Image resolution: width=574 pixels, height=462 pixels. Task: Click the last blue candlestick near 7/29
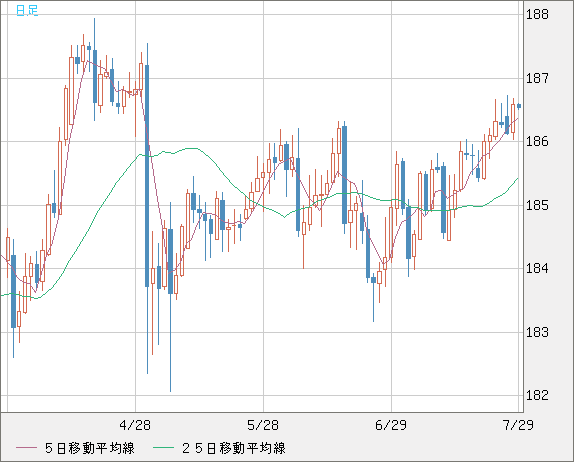519,106
